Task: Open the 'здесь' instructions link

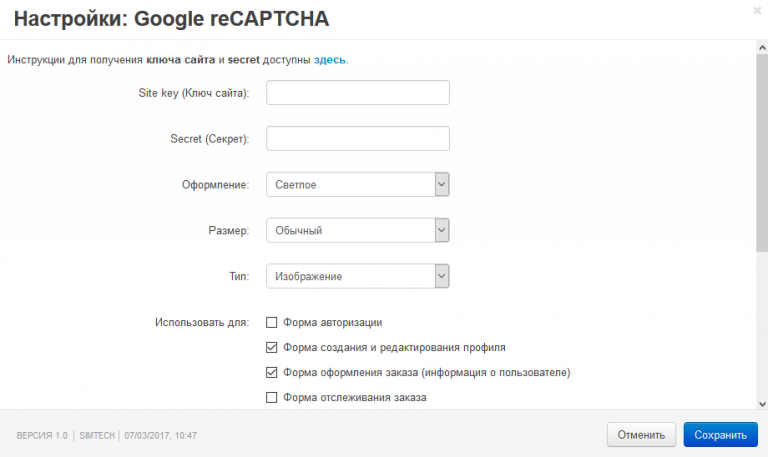Action: click(330, 60)
